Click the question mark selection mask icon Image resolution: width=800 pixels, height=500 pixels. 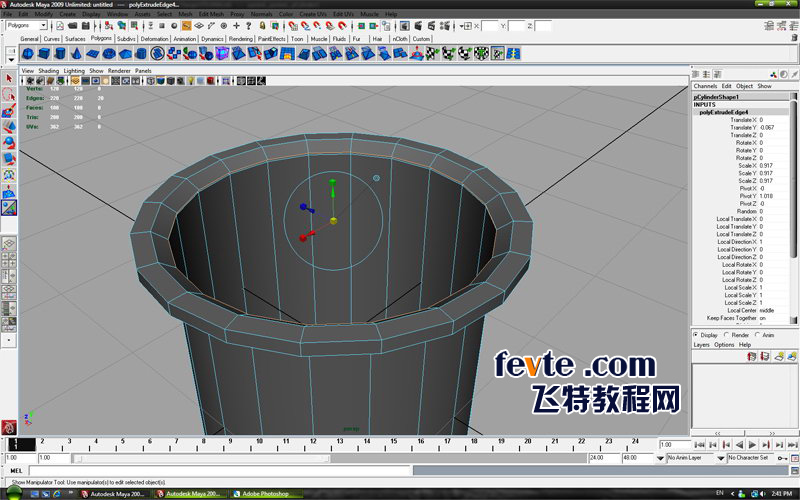(248, 26)
